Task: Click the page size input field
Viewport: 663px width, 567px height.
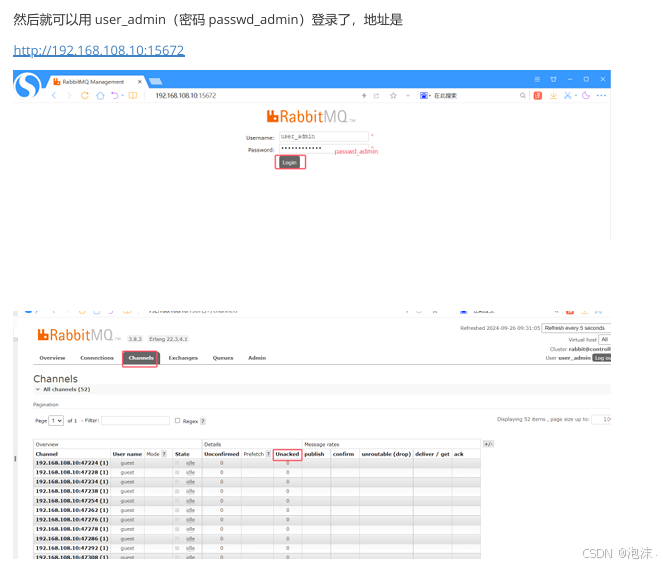Action: [601, 419]
